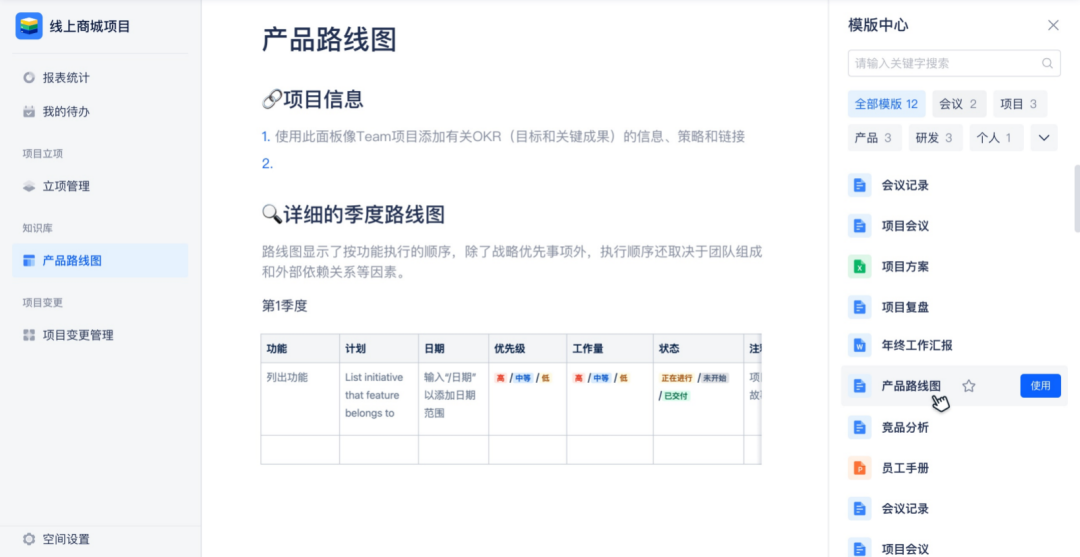Select the orange slides icon of 员工手册
This screenshot has height=557, width=1080.
(859, 468)
